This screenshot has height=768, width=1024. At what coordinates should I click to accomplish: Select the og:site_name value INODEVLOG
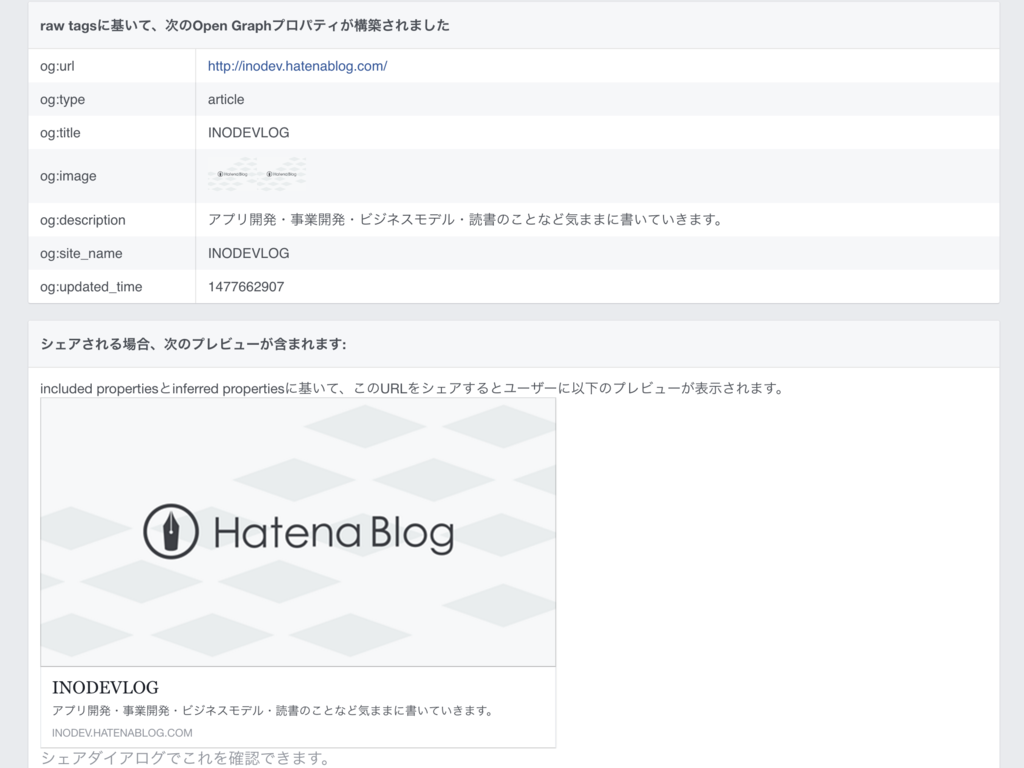[x=249, y=253]
